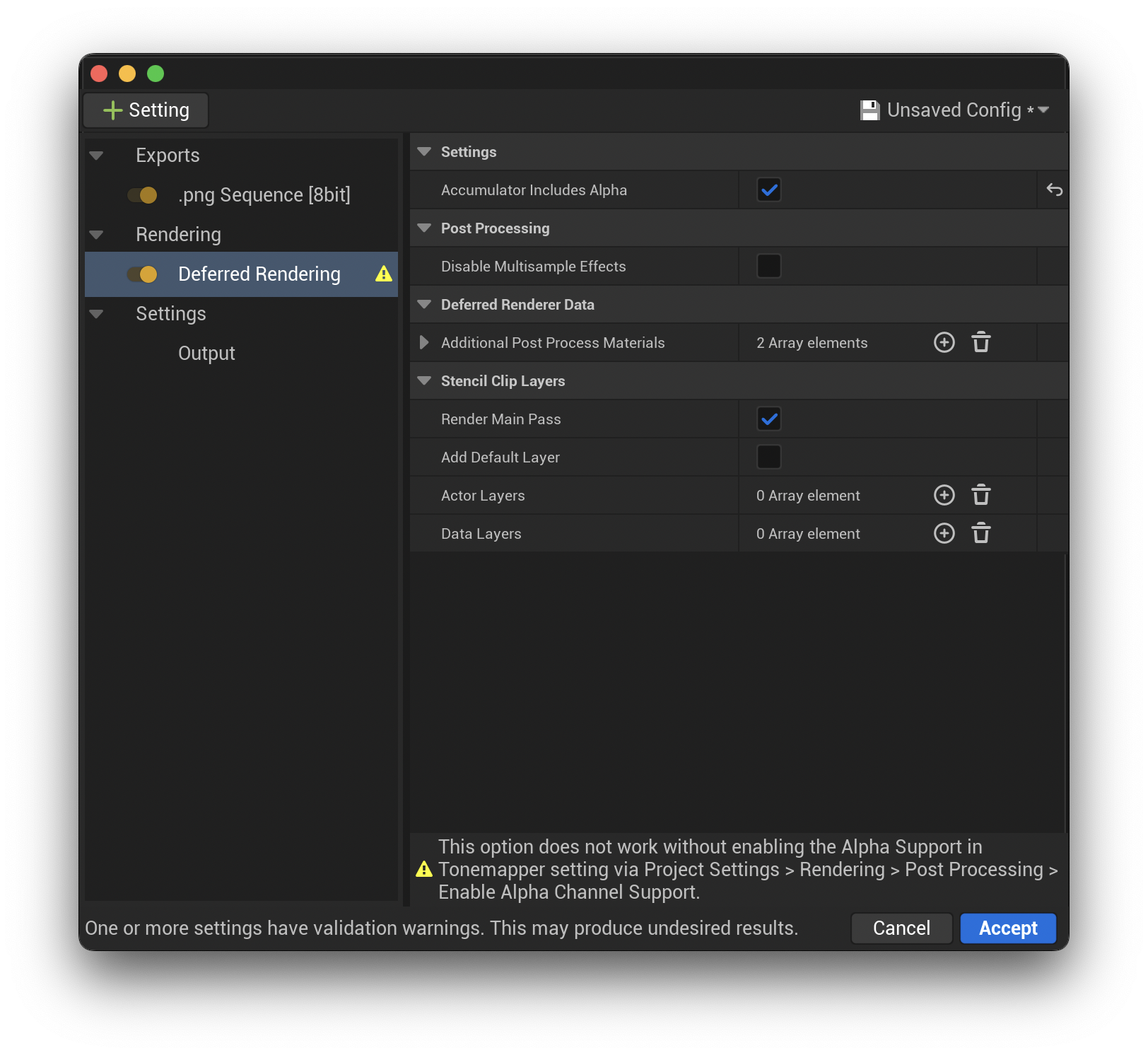Empty the Data Layers array
This screenshot has height=1055, width=1148.
pyautogui.click(x=980, y=533)
